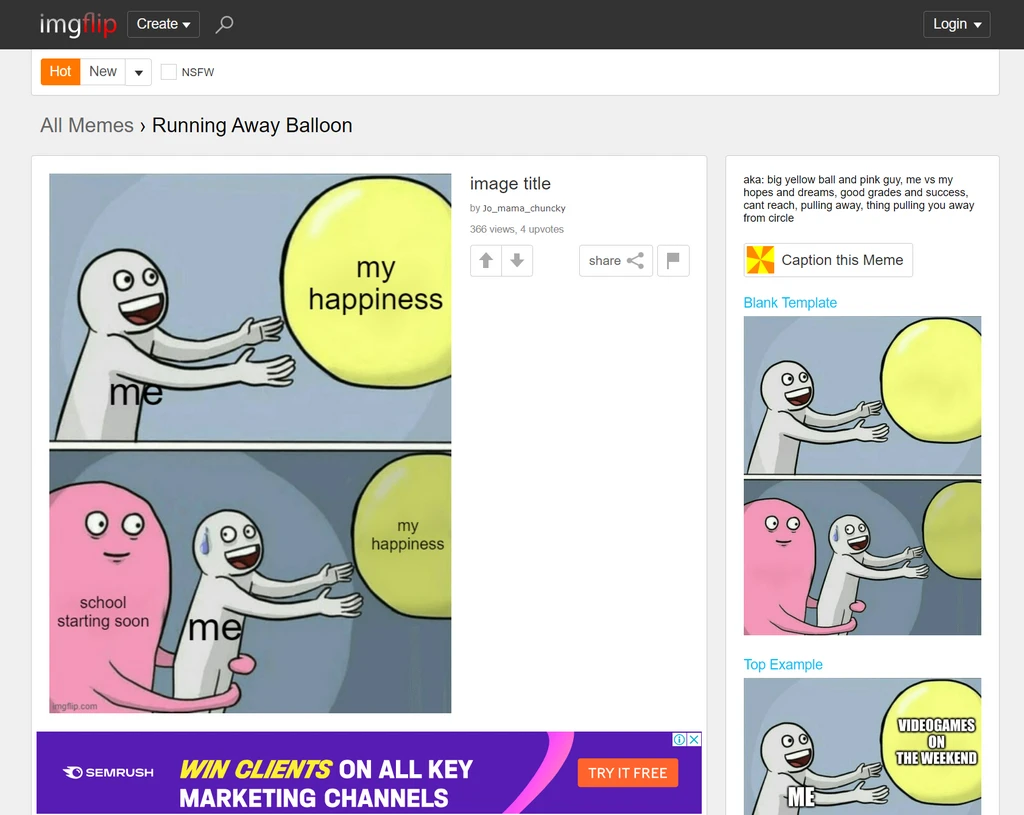Expand the sort options arrow beside New
This screenshot has height=815, width=1024.
tap(139, 72)
